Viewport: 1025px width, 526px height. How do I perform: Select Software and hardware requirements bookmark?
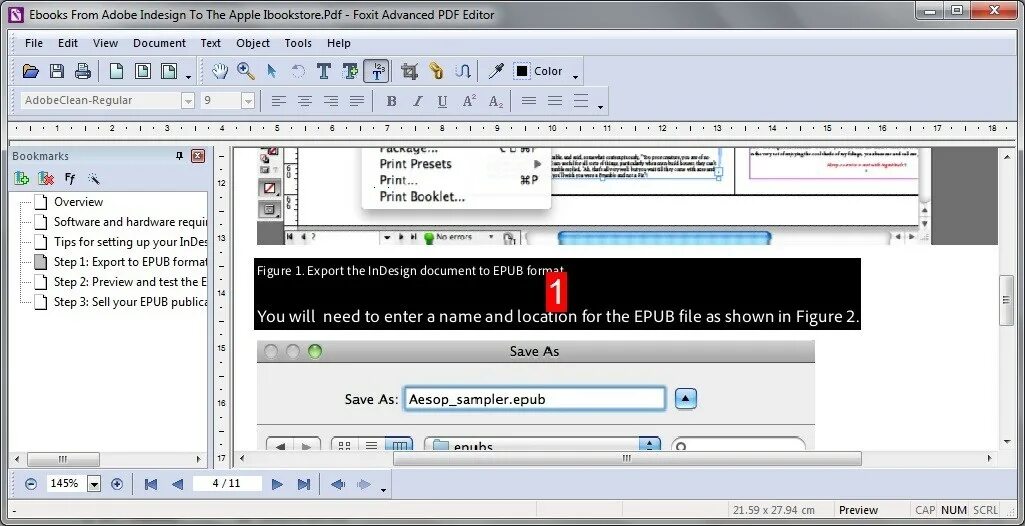tap(131, 222)
